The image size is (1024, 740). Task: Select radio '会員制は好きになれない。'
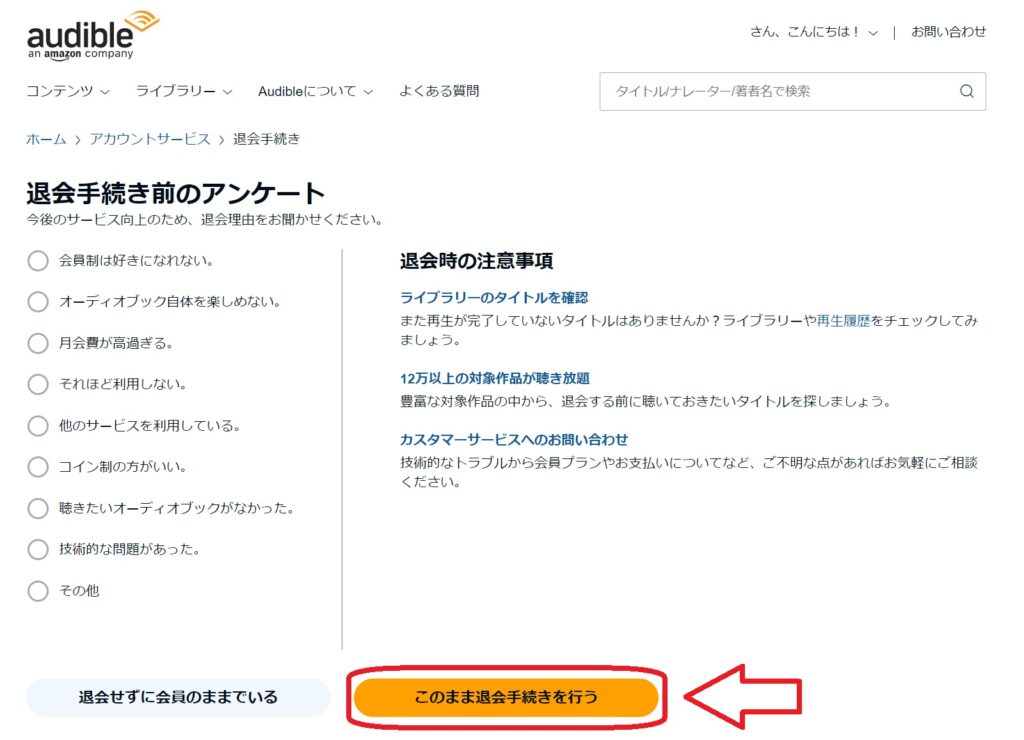[38, 261]
